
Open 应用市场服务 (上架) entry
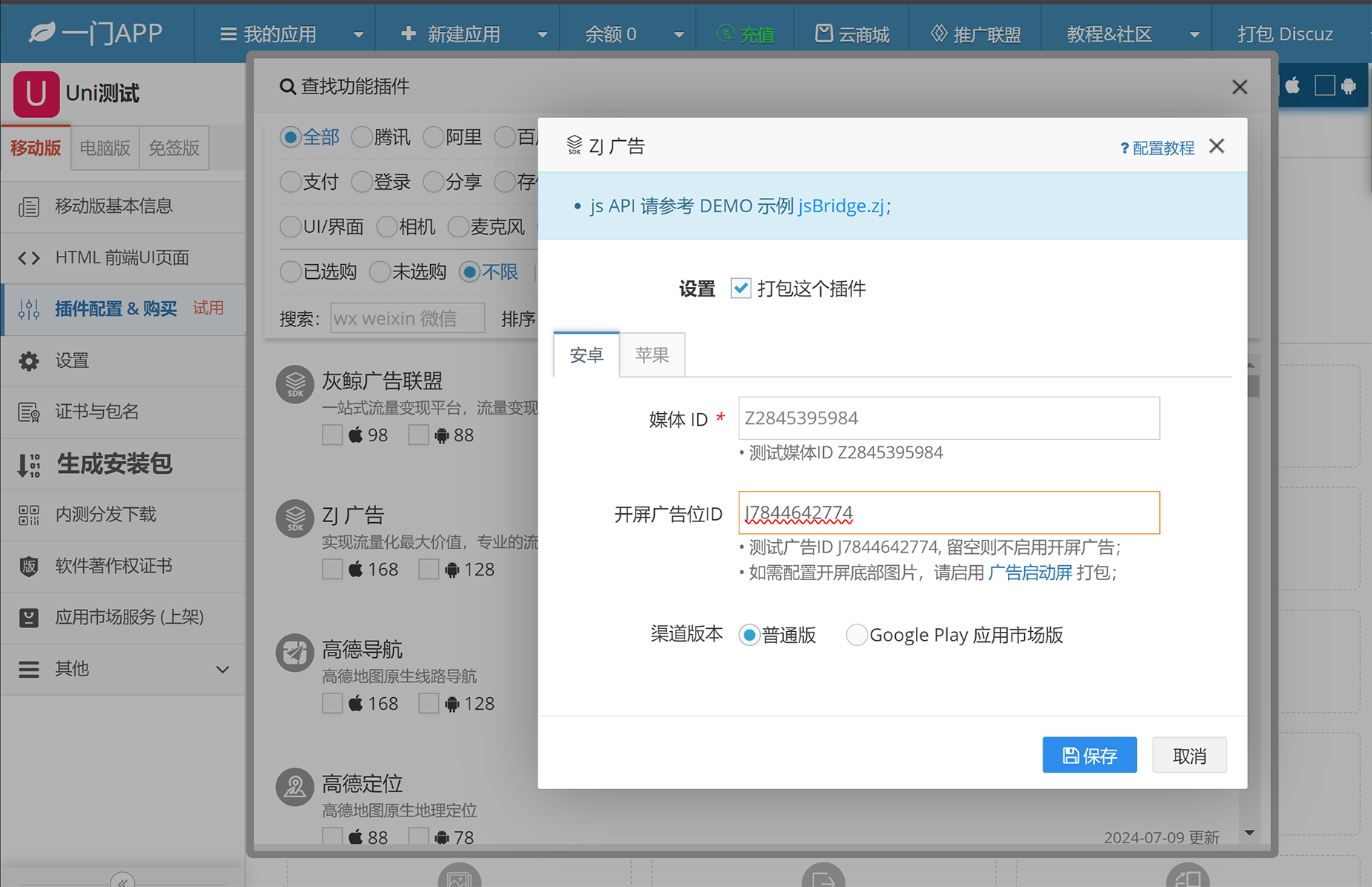[x=123, y=617]
